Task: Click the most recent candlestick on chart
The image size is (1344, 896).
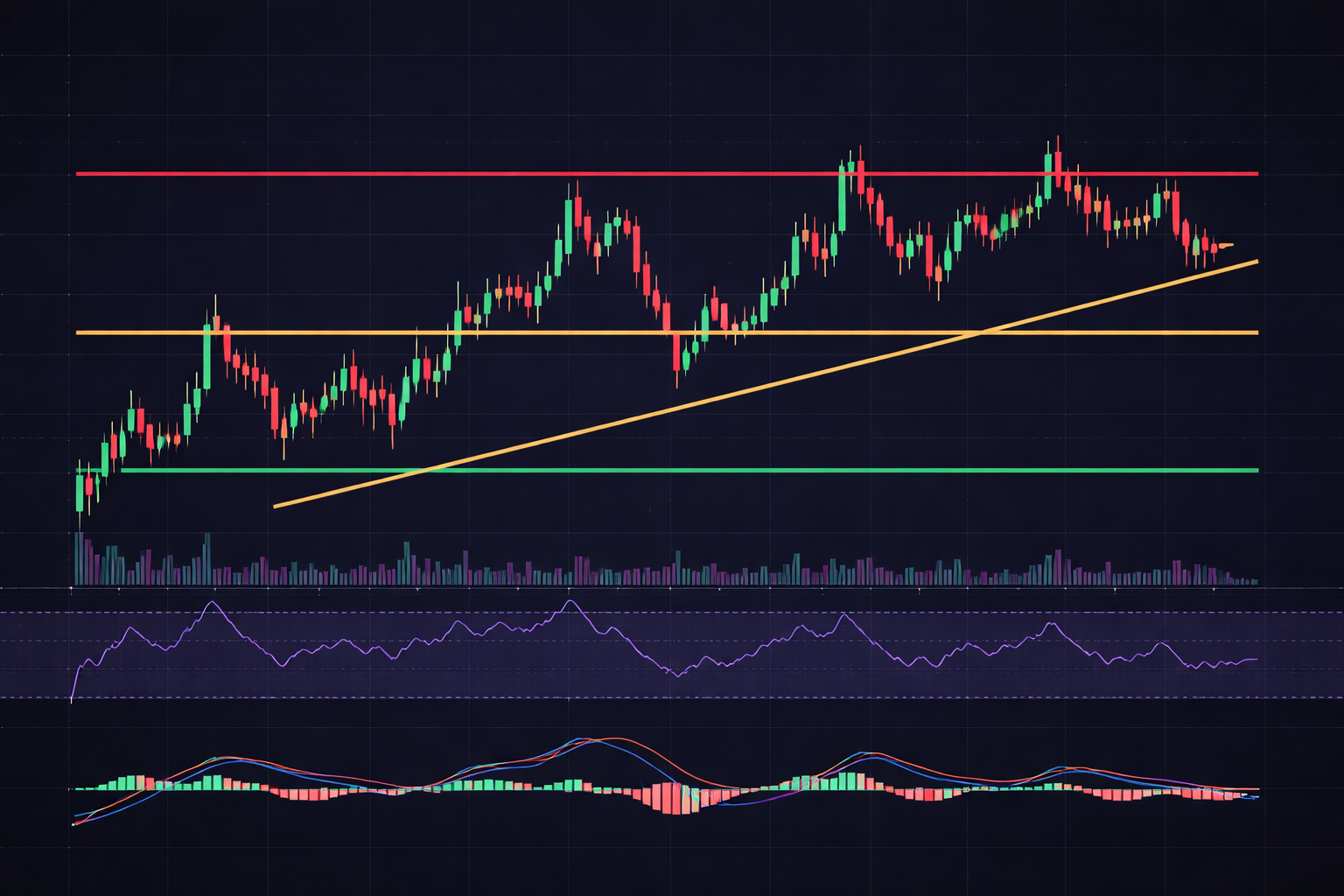Action: [x=1225, y=245]
